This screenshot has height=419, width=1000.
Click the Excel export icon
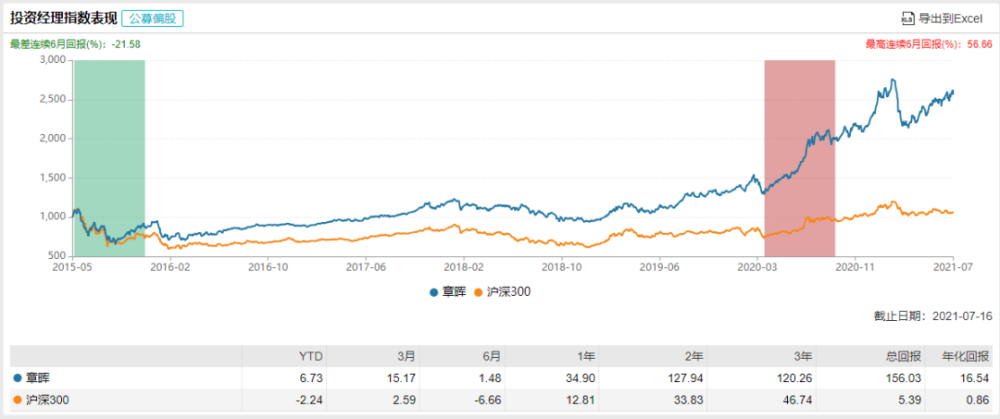(906, 19)
